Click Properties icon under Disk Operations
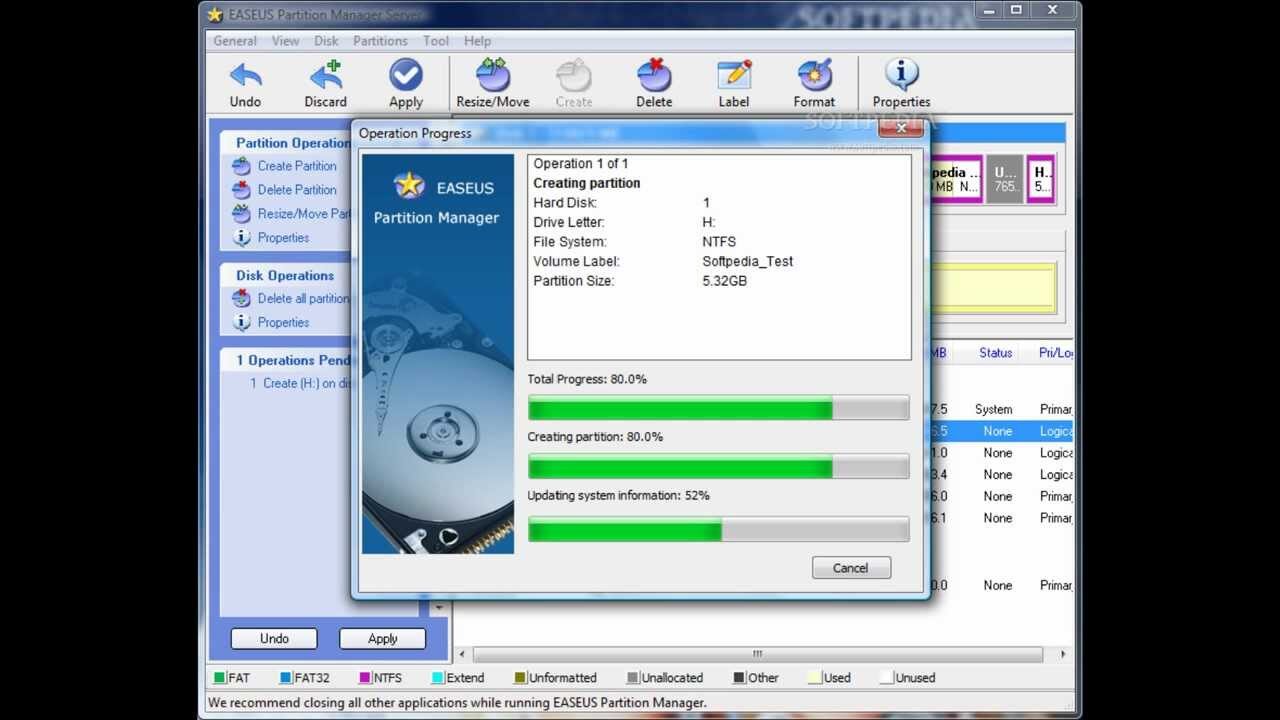 [241, 322]
